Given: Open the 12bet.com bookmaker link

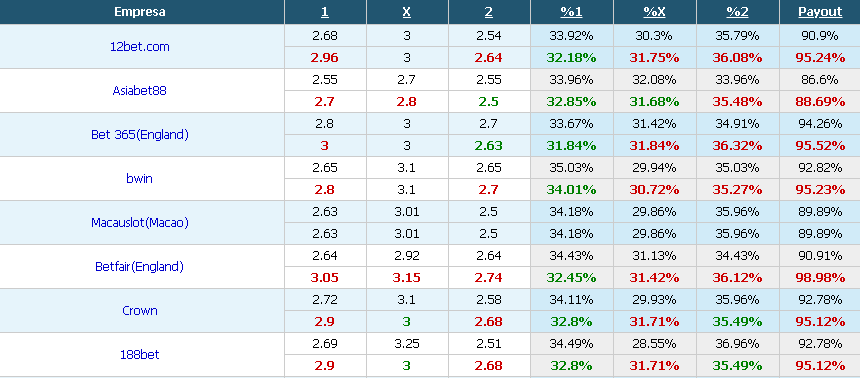Looking at the screenshot, I should coord(140,47).
